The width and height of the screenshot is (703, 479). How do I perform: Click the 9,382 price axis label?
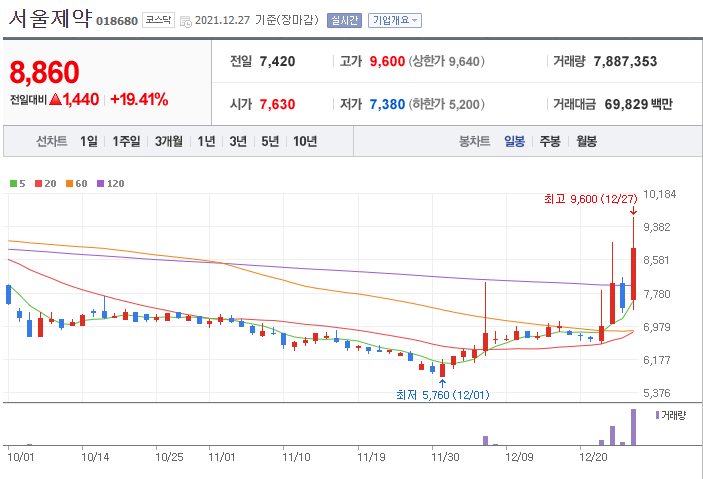(x=657, y=227)
